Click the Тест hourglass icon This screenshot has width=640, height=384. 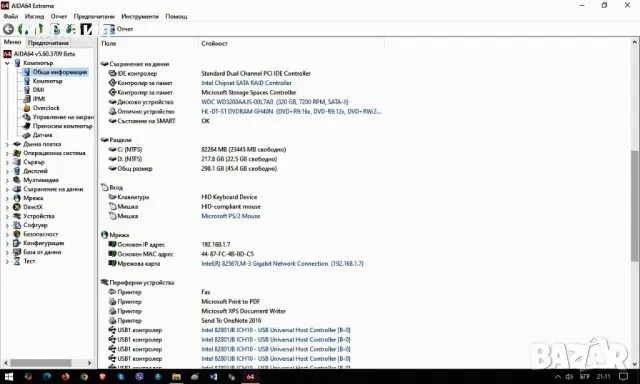pos(17,261)
